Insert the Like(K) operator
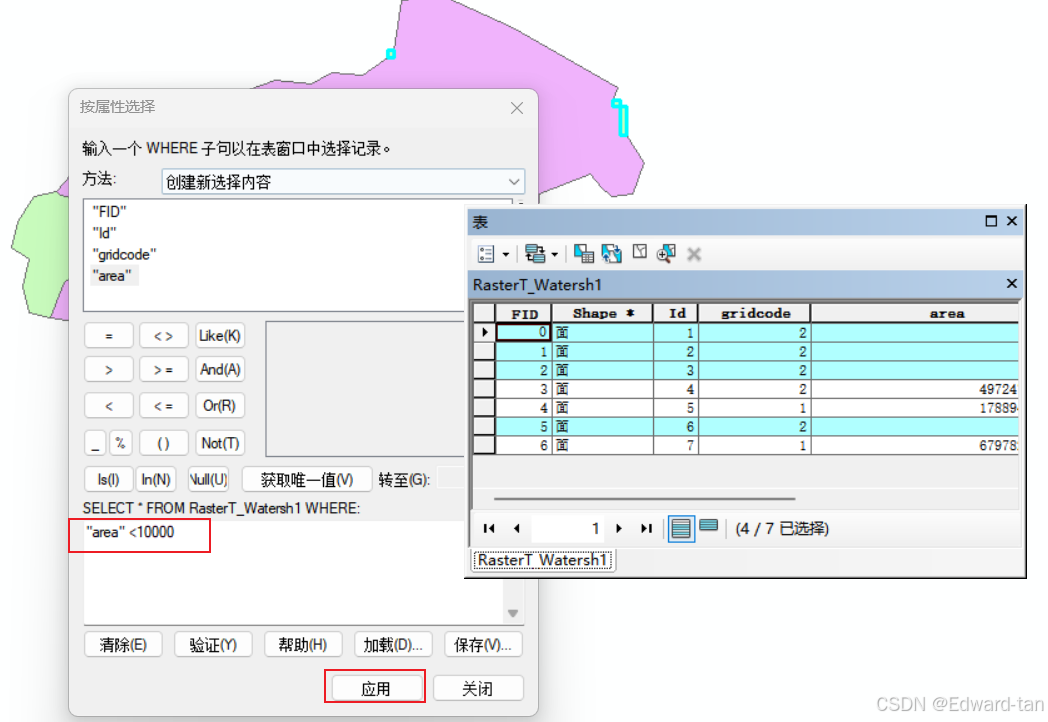Image resolution: width=1048 pixels, height=722 pixels. pyautogui.click(x=220, y=336)
